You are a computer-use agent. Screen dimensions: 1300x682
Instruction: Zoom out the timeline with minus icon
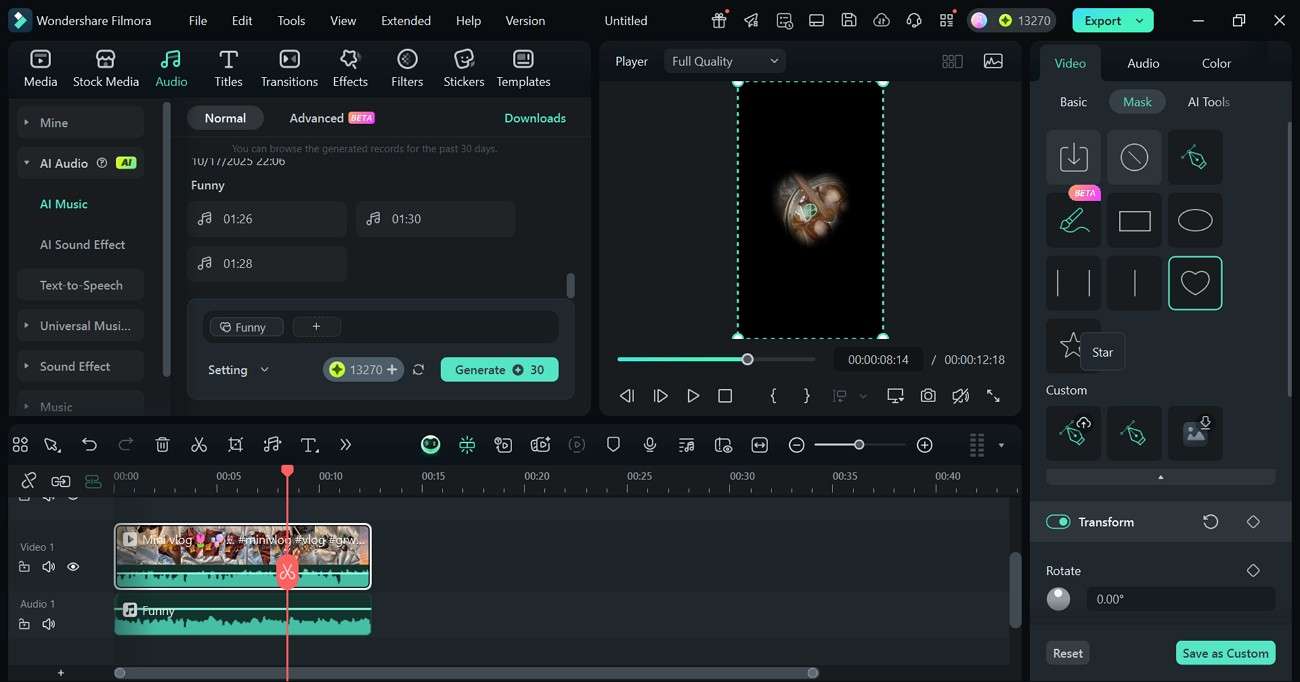point(796,445)
